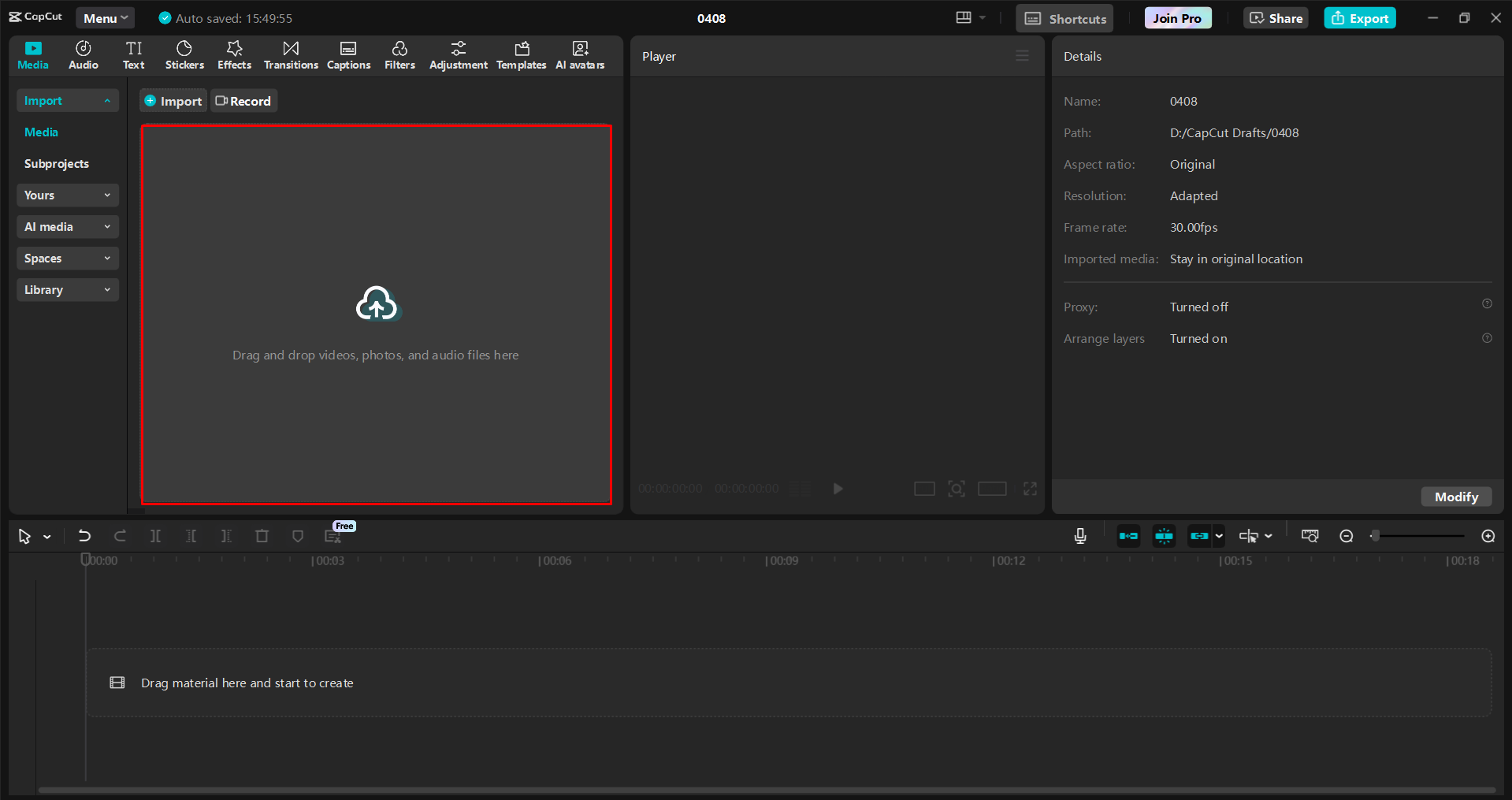Open the Menu in the title bar
Image resolution: width=1512 pixels, height=800 pixels.
point(105,17)
